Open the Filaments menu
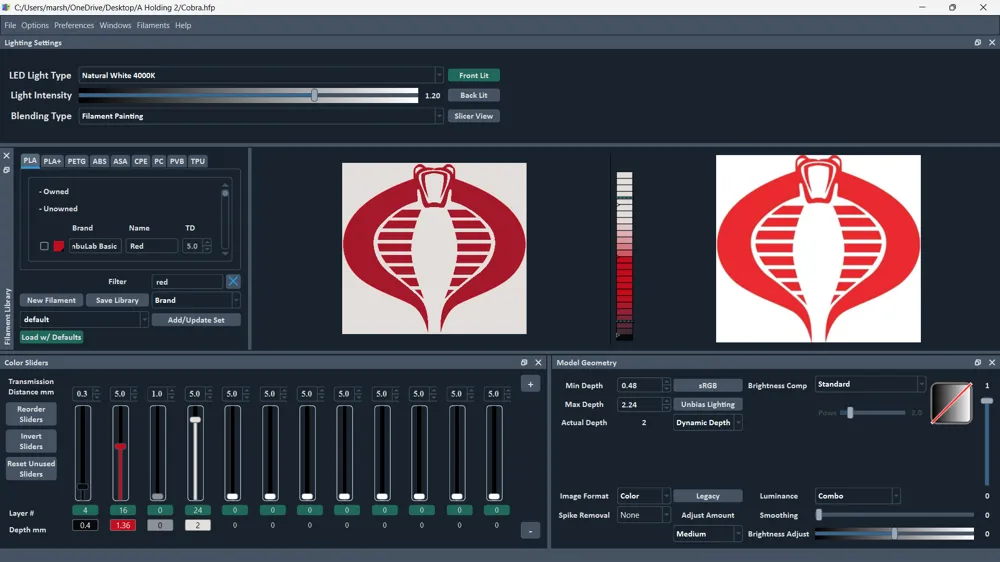1000x562 pixels. 153,26
